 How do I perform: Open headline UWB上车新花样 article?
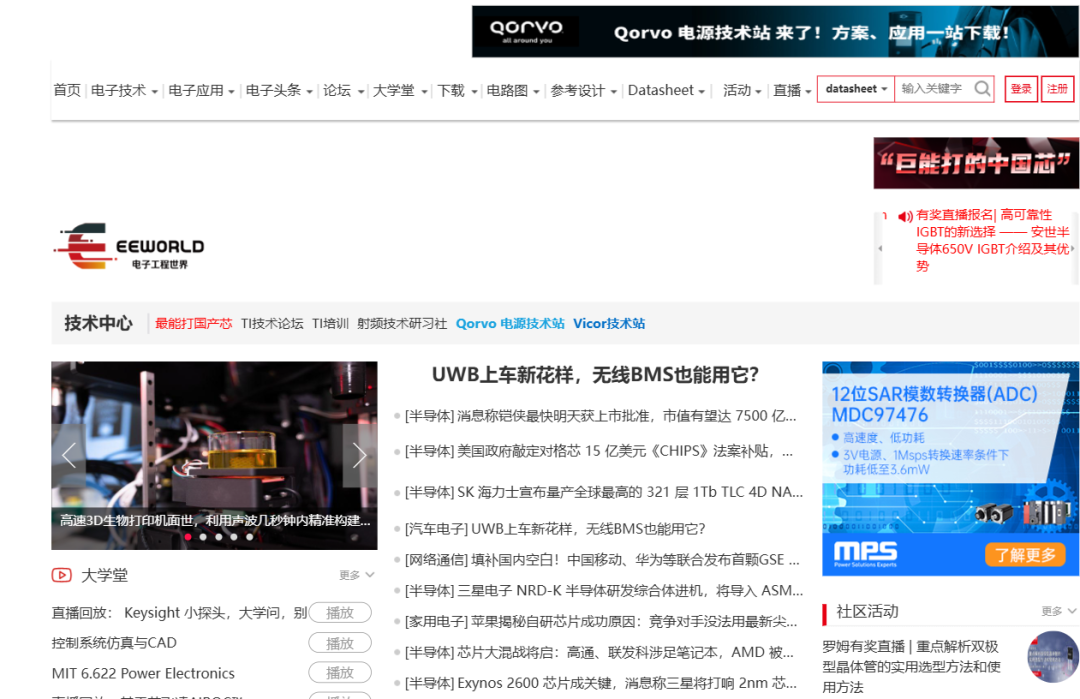[x=595, y=375]
